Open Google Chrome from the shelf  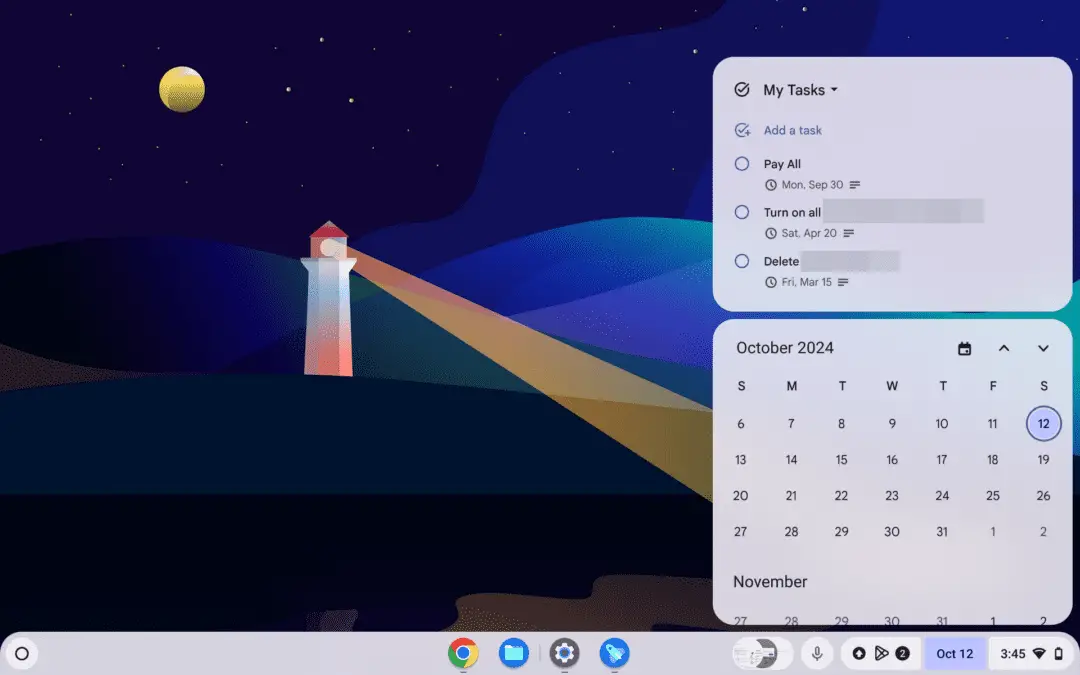pos(461,653)
